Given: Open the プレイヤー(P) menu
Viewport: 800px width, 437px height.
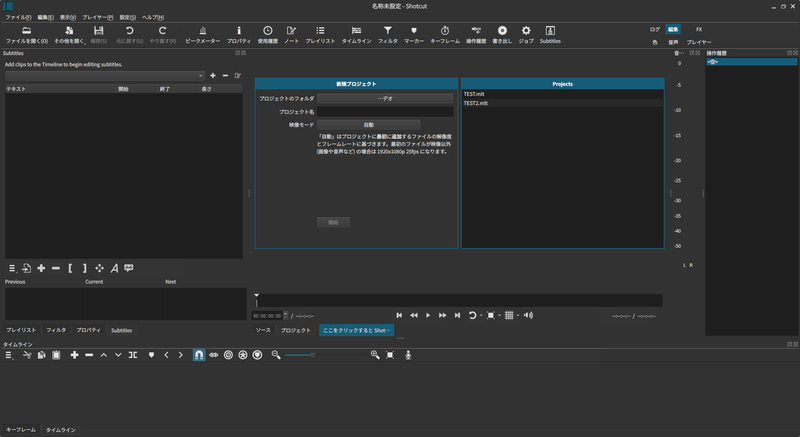Looking at the screenshot, I should point(98,17).
